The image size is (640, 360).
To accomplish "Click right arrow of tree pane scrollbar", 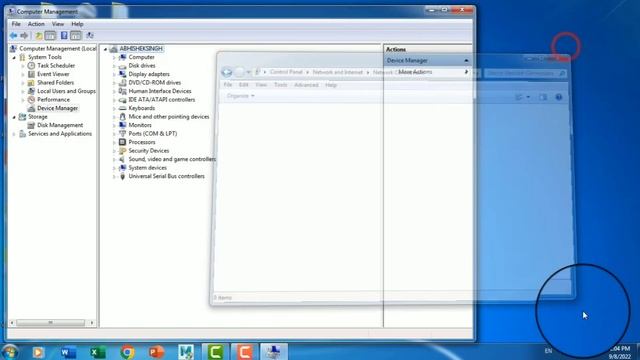I will (92, 323).
